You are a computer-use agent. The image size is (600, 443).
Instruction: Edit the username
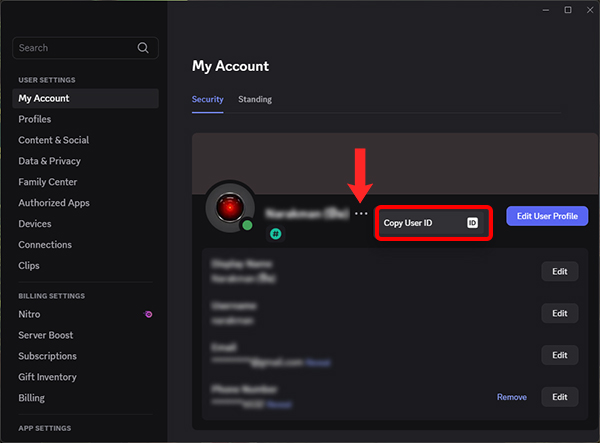click(x=559, y=313)
